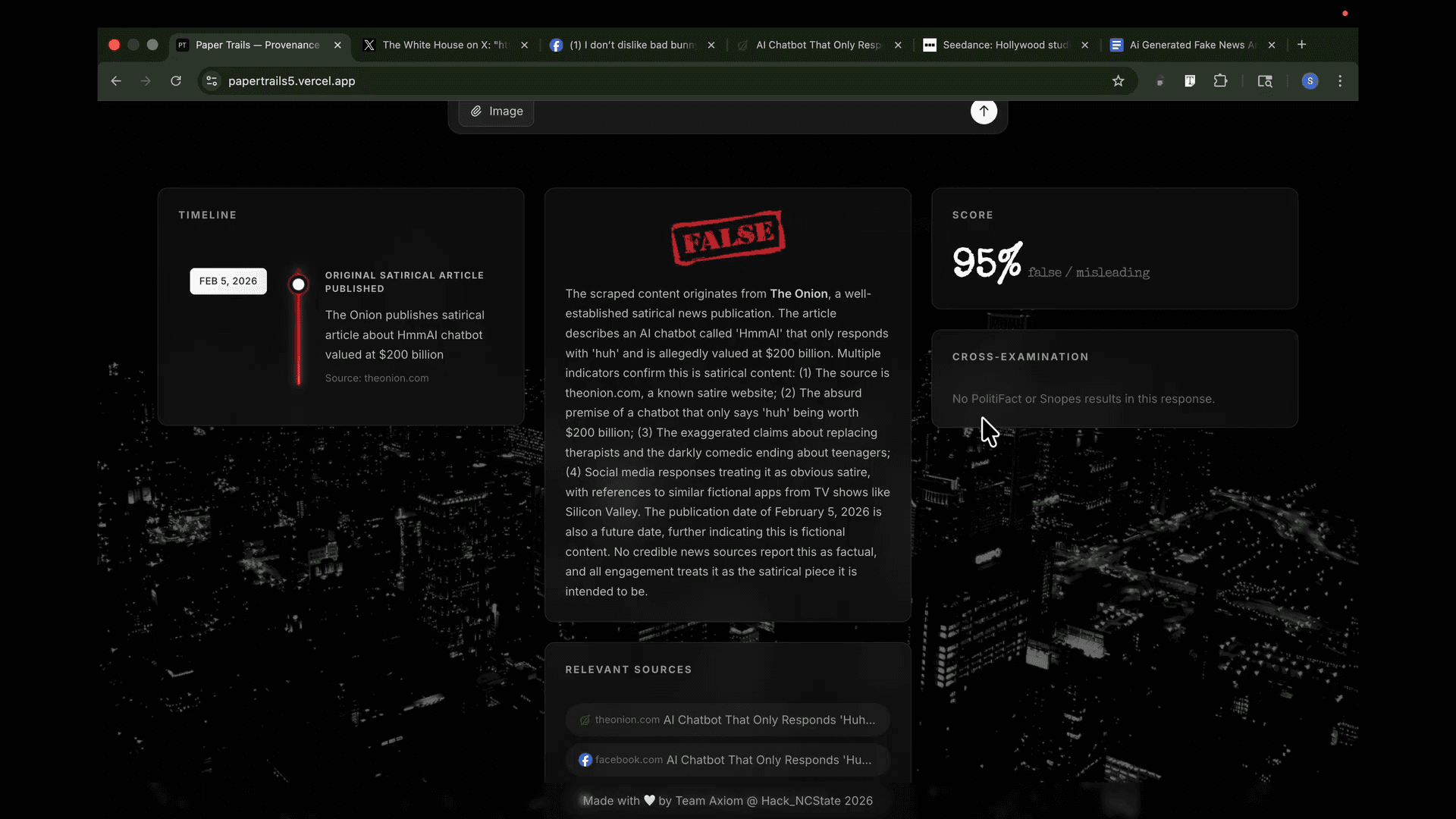
Task: Click the Source: theonion.com text in timeline
Action: click(x=377, y=378)
